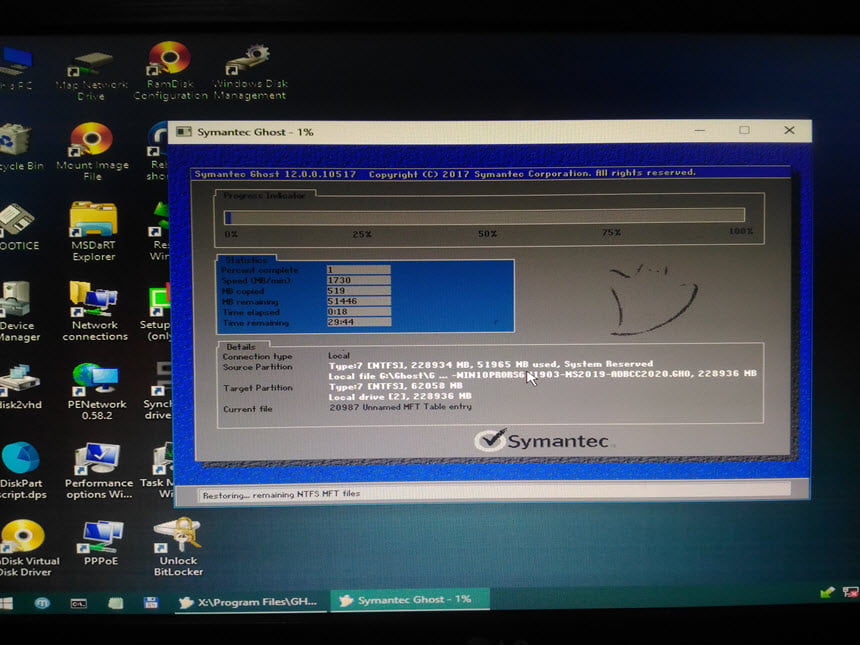This screenshot has width=860, height=645.
Task: Open the Recycle Bin desktop icon
Action: [20, 147]
